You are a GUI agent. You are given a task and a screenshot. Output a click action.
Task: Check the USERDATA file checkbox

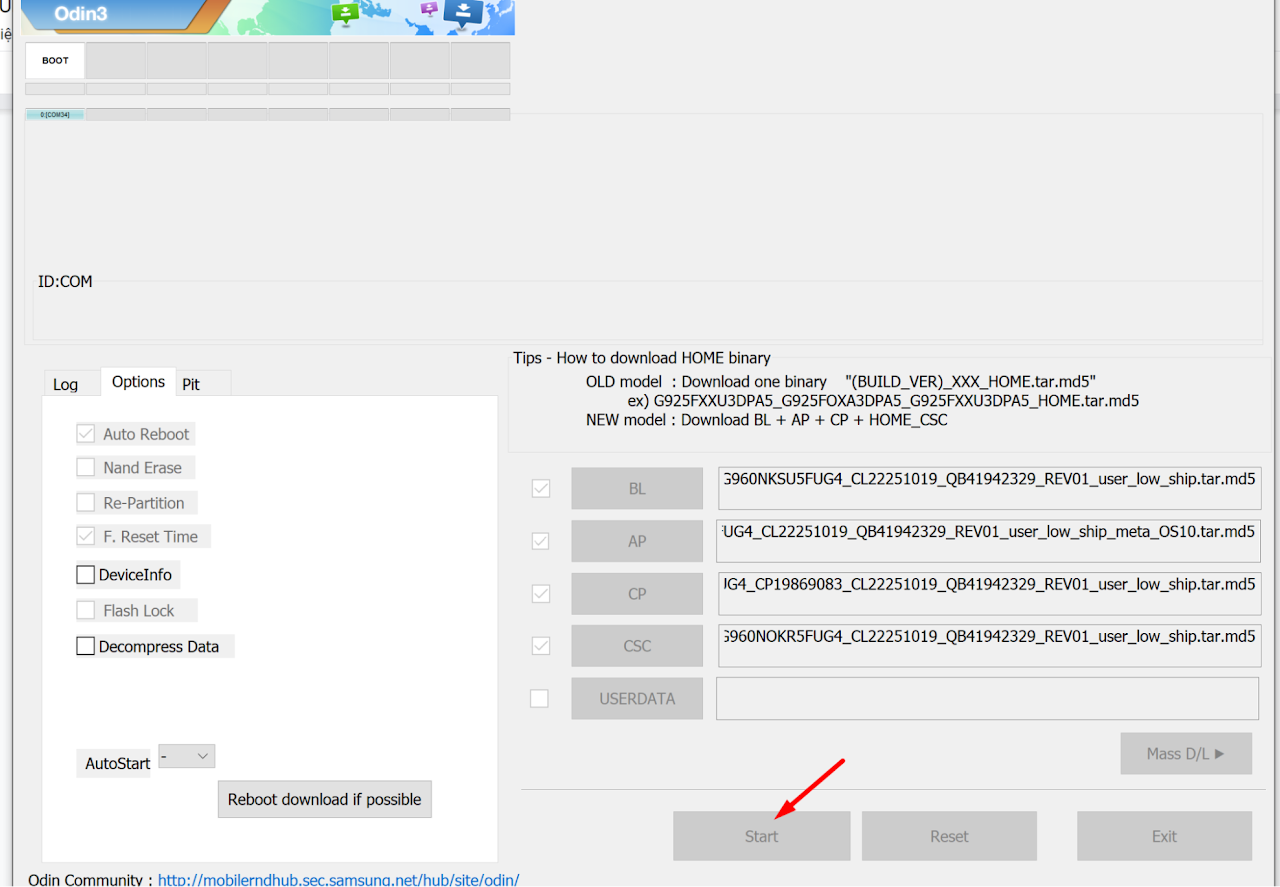pyautogui.click(x=540, y=698)
